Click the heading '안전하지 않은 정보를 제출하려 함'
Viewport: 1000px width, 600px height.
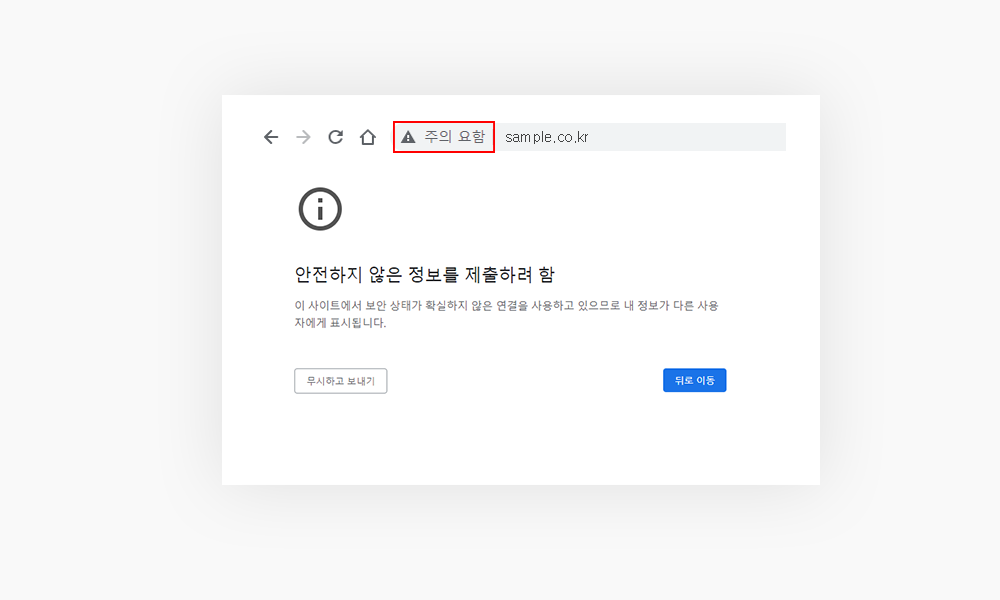point(424,275)
